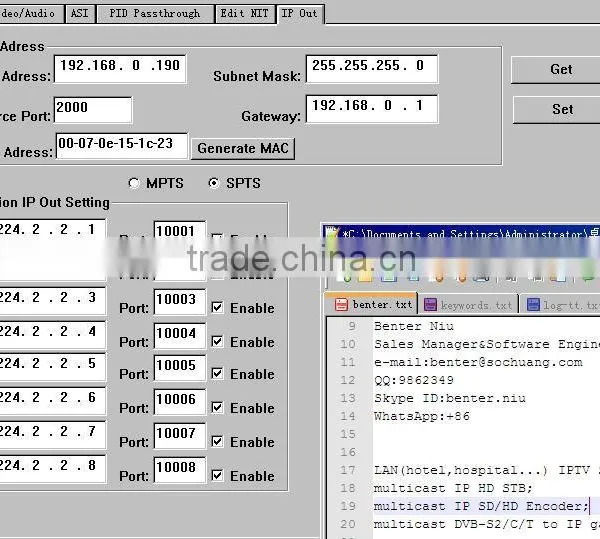This screenshot has height=539, width=600.
Task: Click the port field showing 10003
Action: 180,301
